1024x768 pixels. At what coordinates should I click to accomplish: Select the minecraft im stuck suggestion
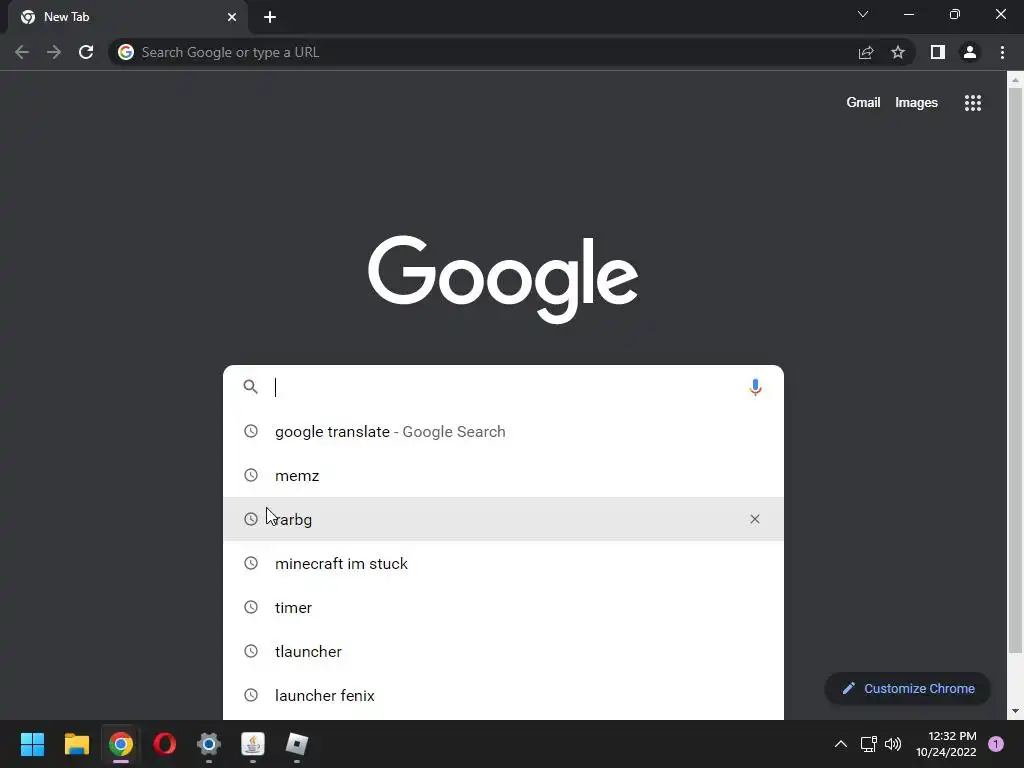[503, 564]
